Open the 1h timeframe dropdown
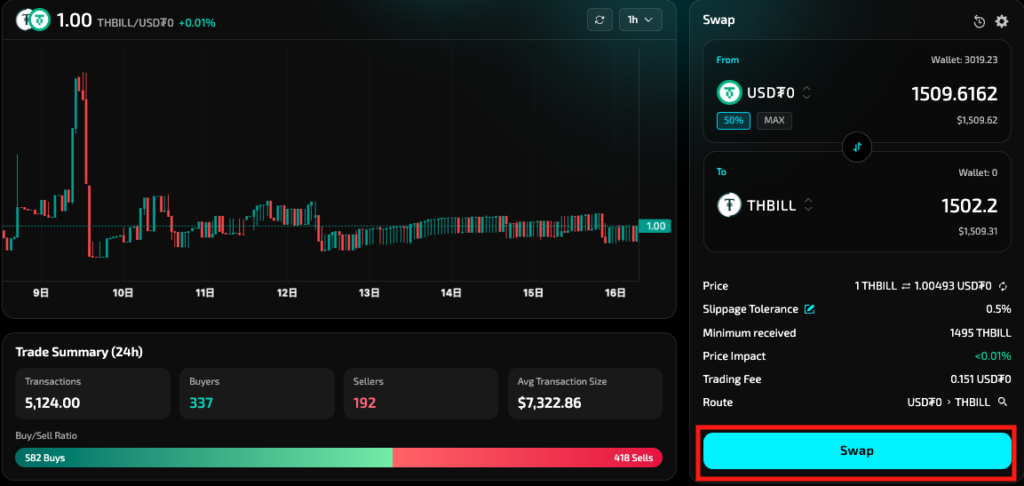This screenshot has height=486, width=1024. coord(640,20)
